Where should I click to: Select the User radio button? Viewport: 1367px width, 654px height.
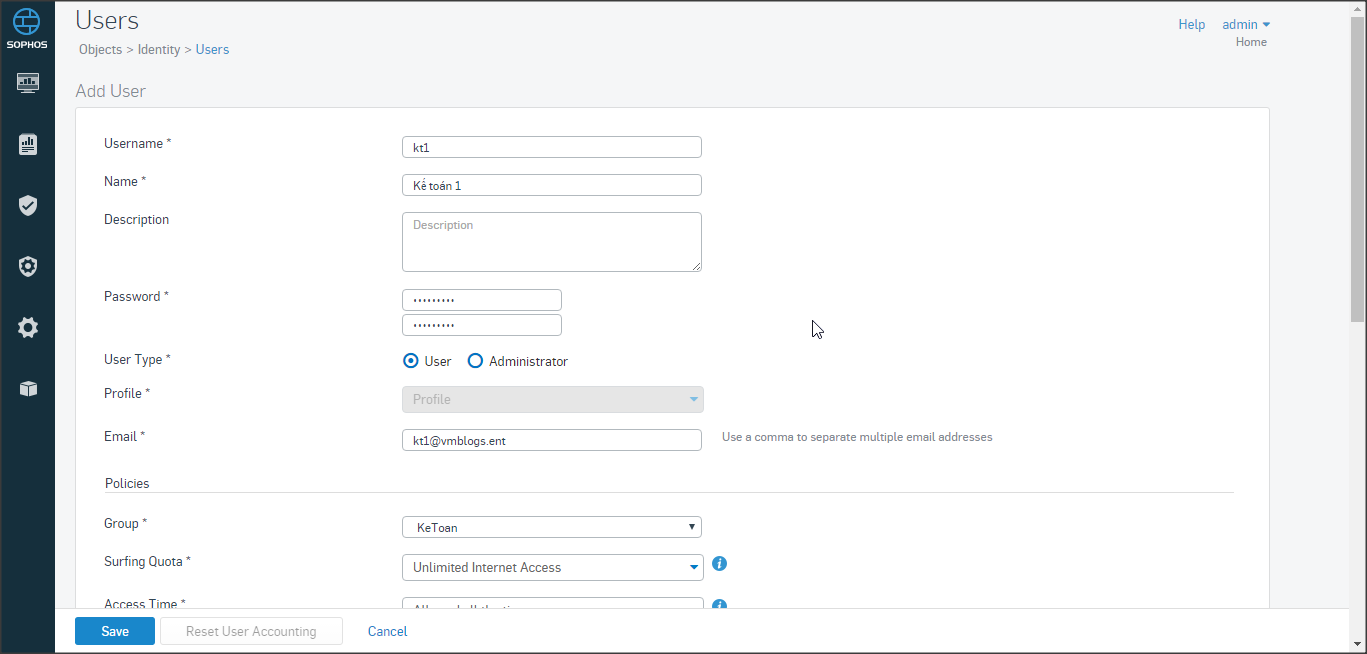(411, 361)
